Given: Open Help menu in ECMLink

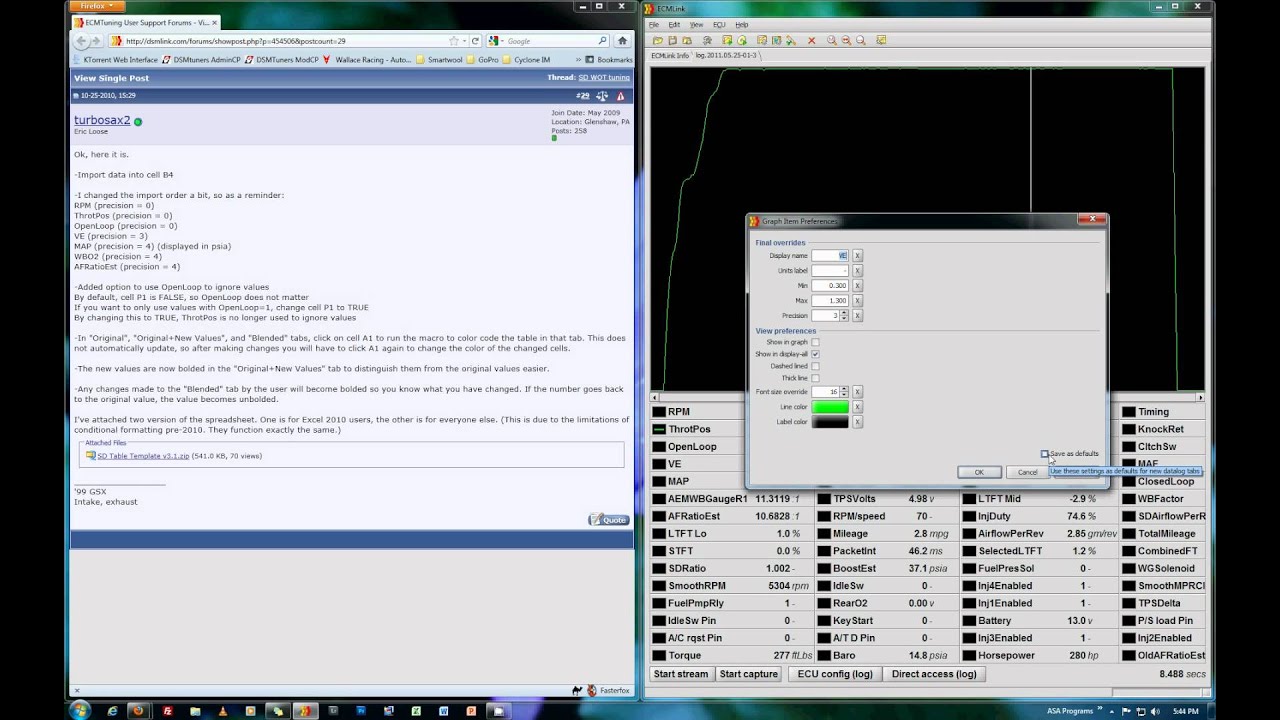Looking at the screenshot, I should click(x=742, y=24).
